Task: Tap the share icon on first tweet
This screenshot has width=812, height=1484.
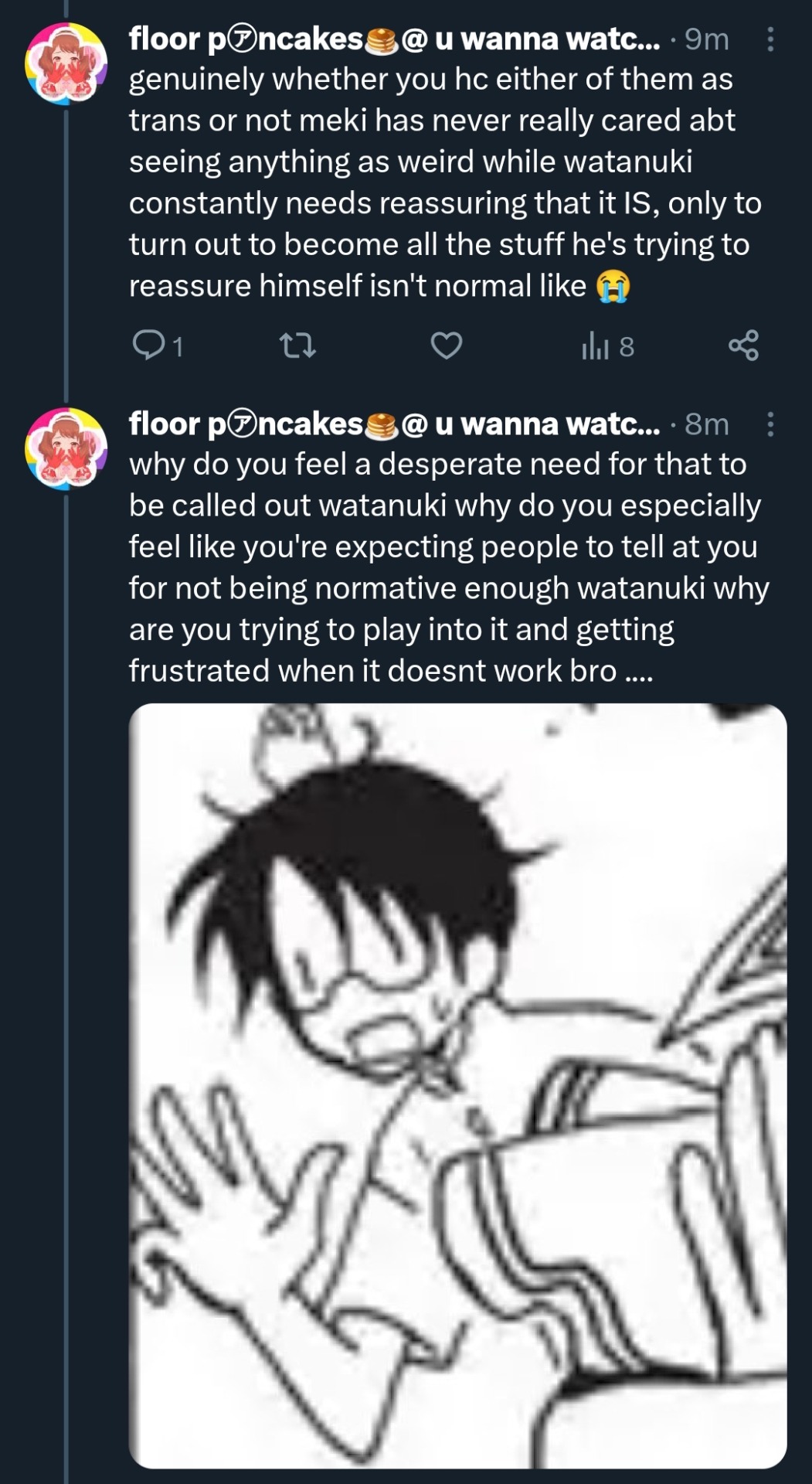Action: pos(744,345)
